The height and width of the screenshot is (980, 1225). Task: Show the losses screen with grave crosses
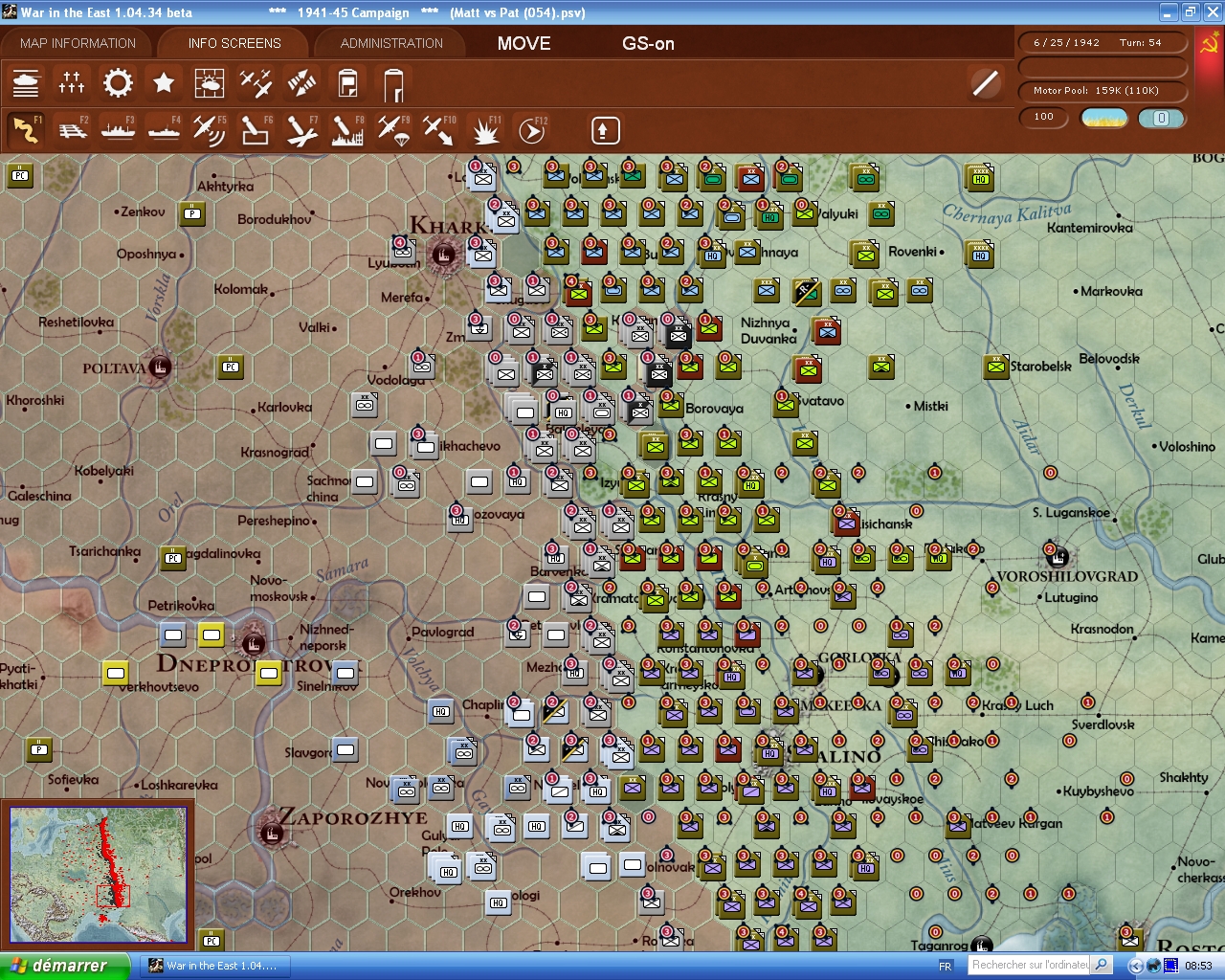pyautogui.click(x=72, y=84)
